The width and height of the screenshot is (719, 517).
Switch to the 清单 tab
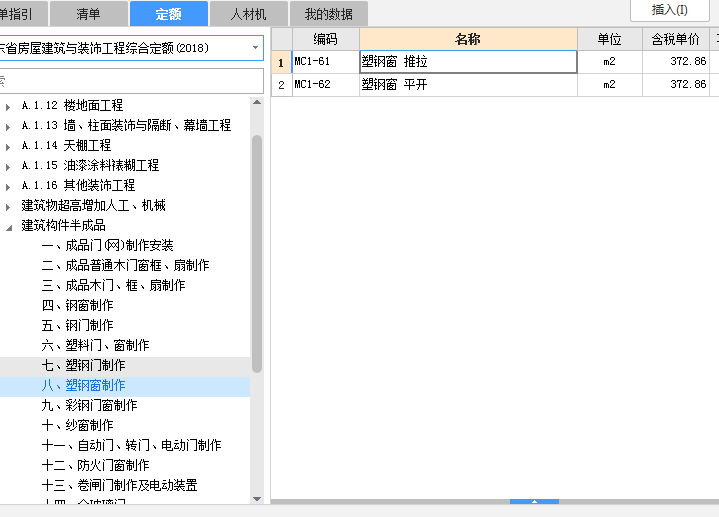pos(88,14)
